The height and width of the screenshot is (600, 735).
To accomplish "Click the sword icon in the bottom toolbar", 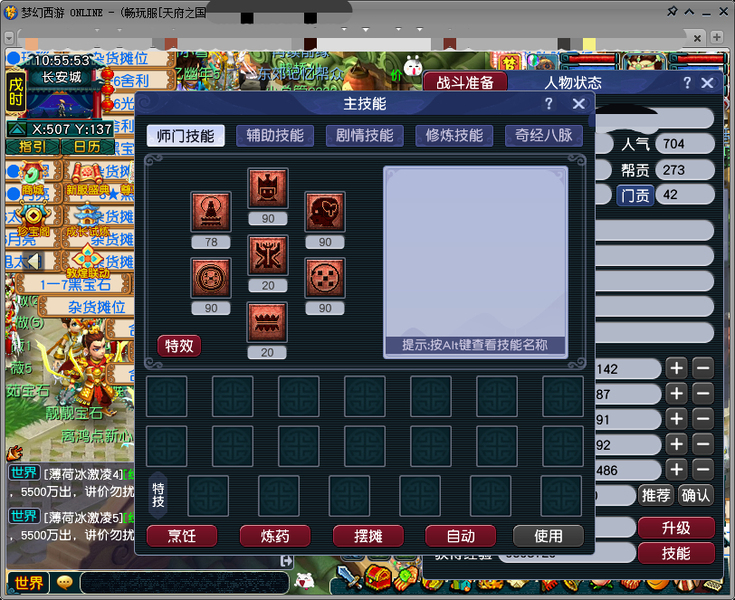I will coord(348,578).
